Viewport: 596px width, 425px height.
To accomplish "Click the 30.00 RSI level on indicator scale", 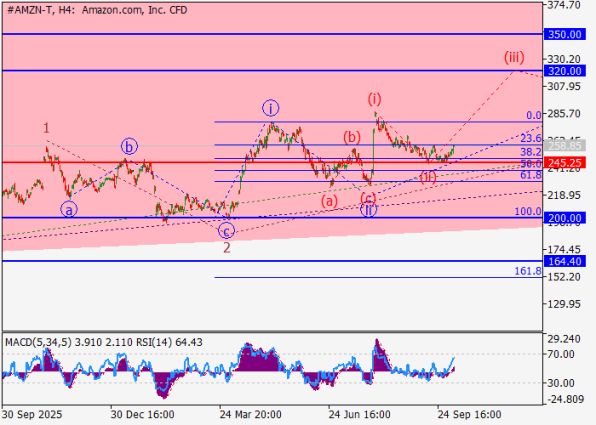I will click(560, 383).
